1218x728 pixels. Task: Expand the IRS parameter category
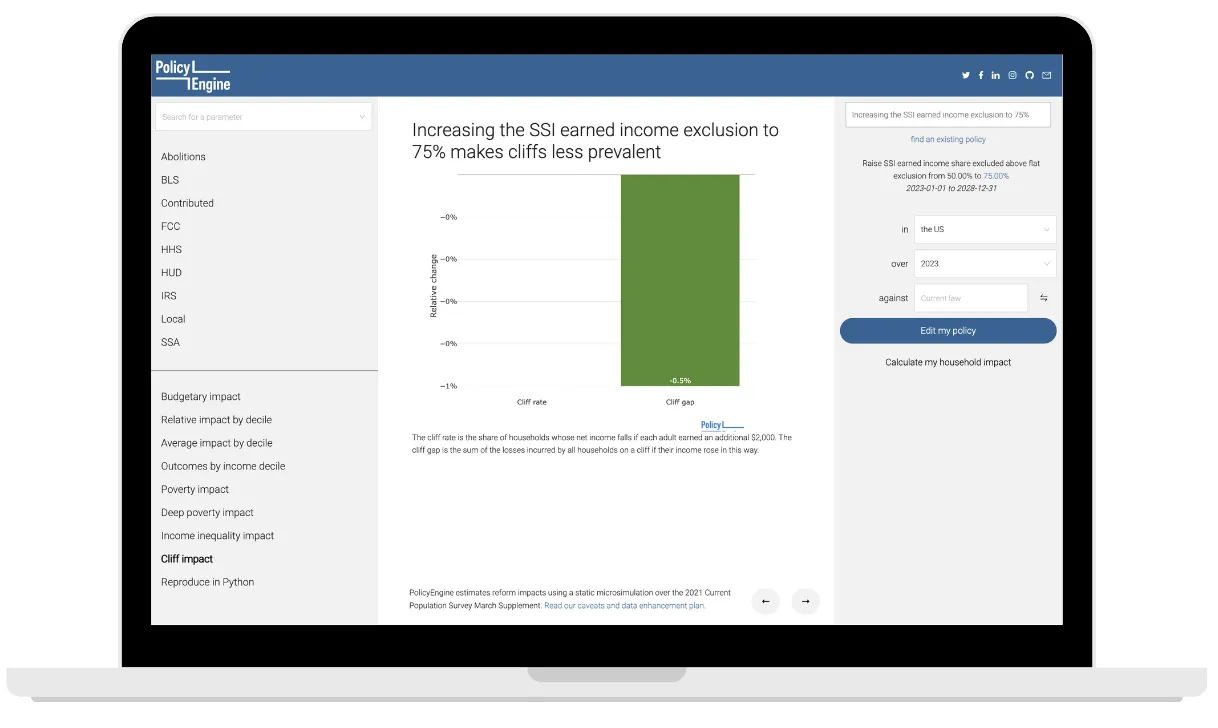pyautogui.click(x=170, y=296)
